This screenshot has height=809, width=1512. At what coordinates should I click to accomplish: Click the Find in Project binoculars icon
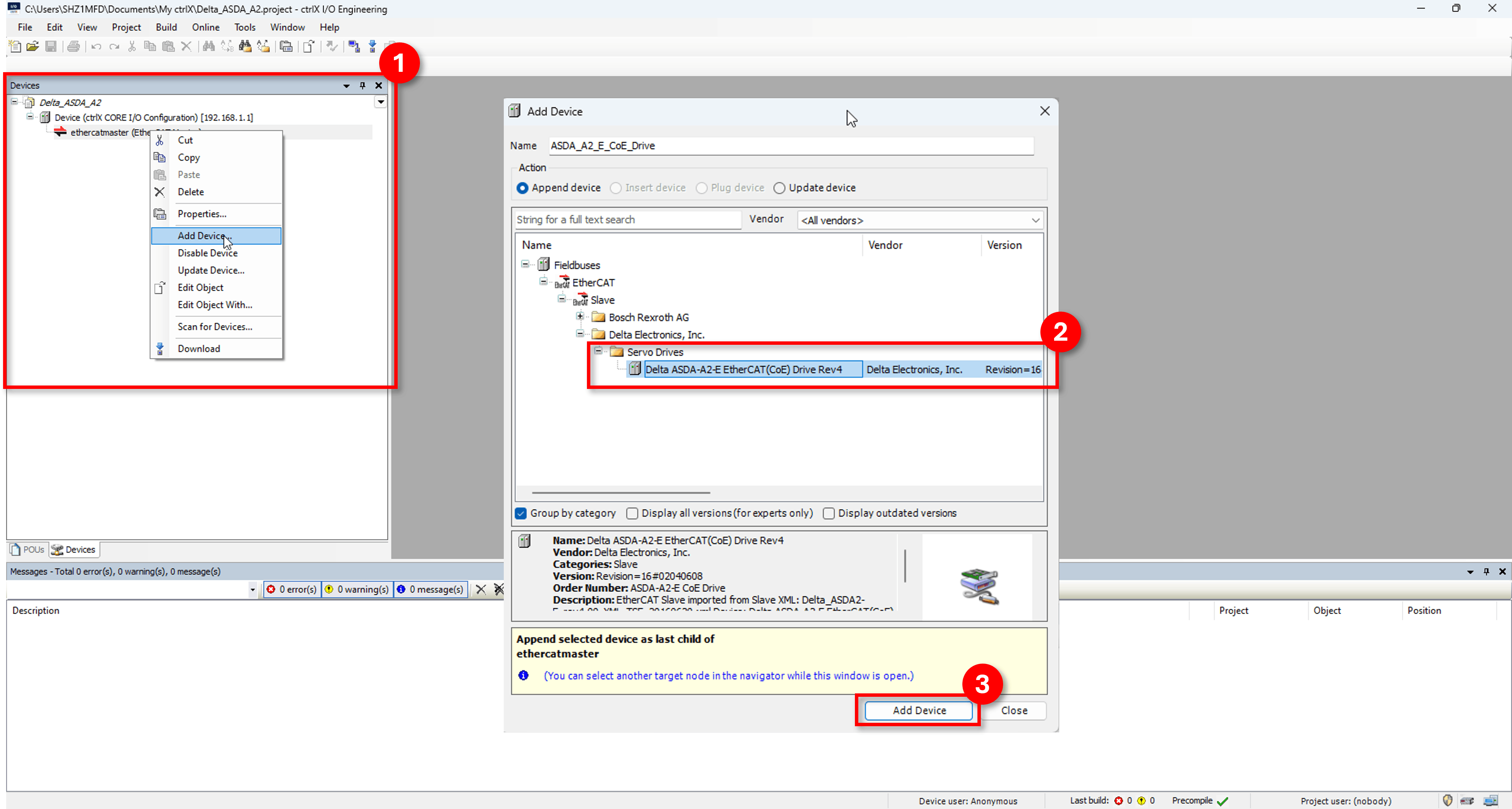pos(245,46)
